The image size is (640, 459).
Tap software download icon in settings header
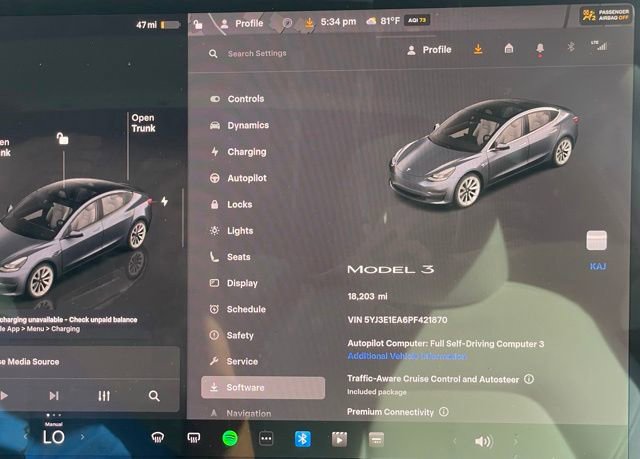[478, 49]
